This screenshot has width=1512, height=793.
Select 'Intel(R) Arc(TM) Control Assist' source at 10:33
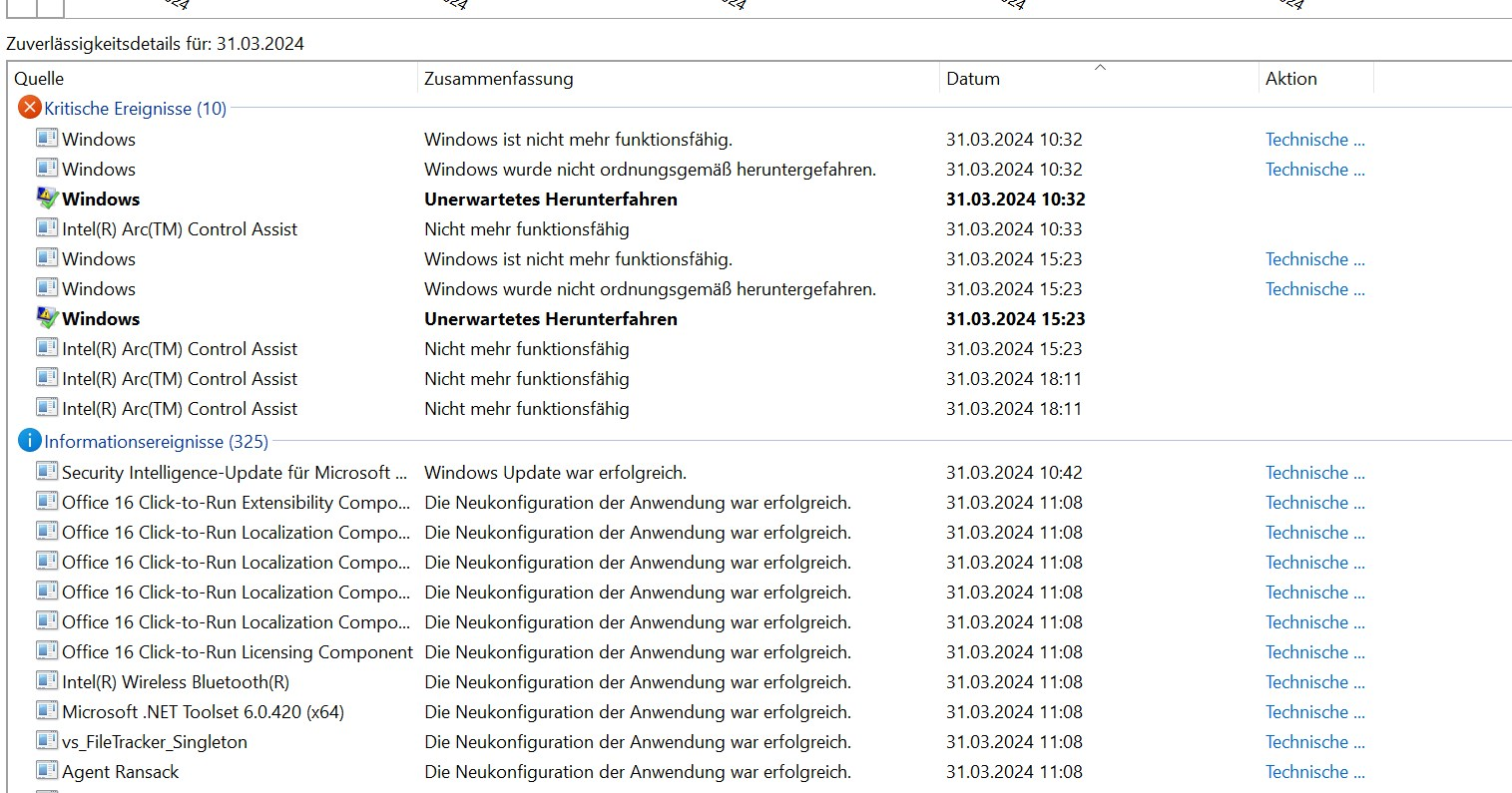tap(180, 229)
